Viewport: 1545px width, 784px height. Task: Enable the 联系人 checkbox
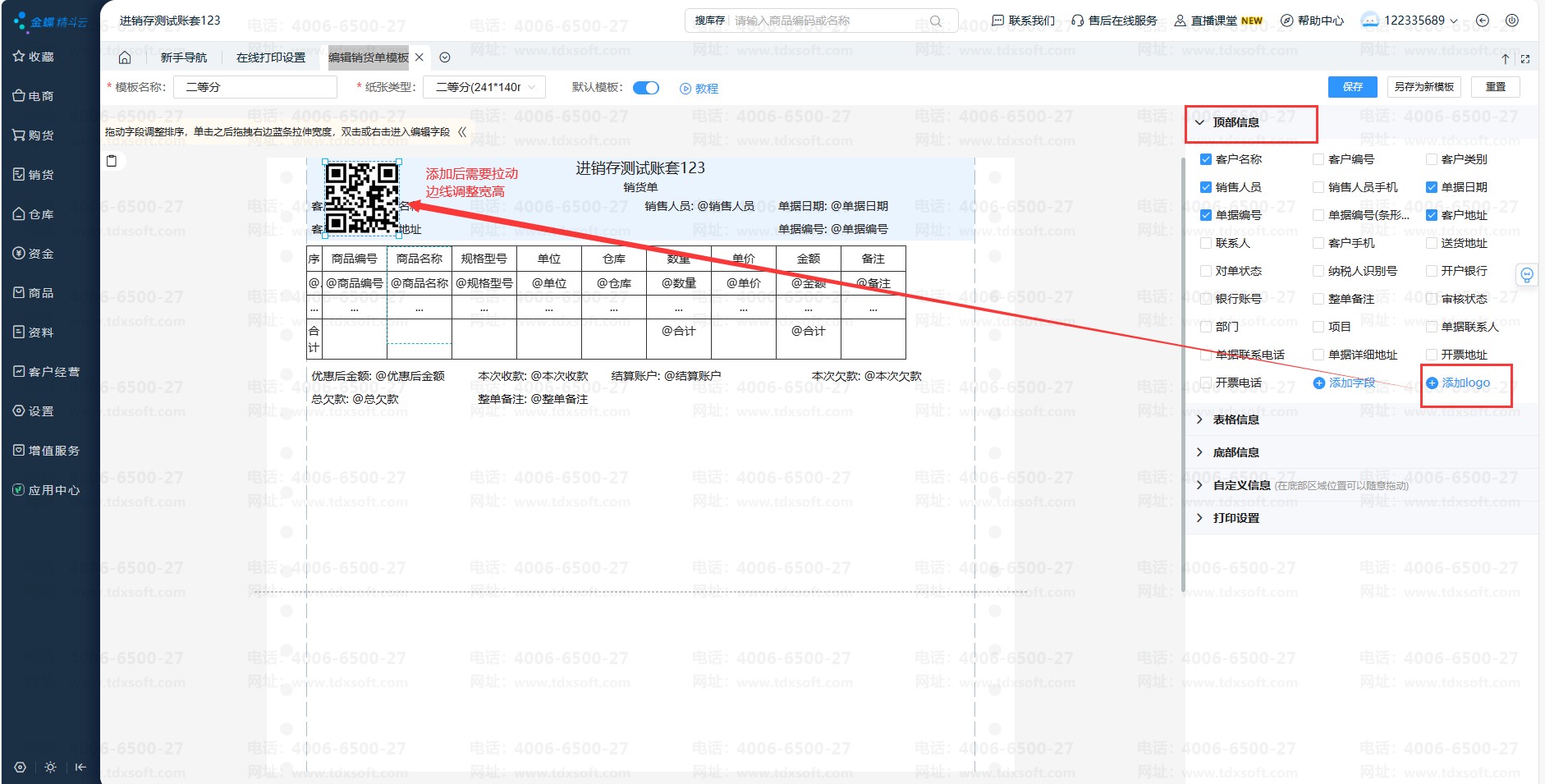click(x=1205, y=243)
